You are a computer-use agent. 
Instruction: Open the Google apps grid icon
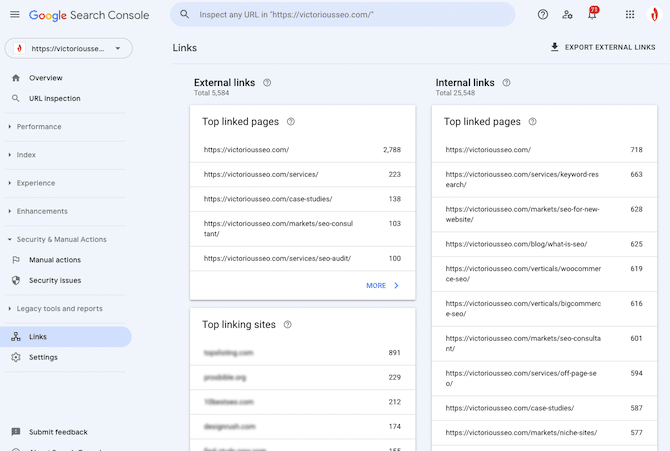point(630,15)
